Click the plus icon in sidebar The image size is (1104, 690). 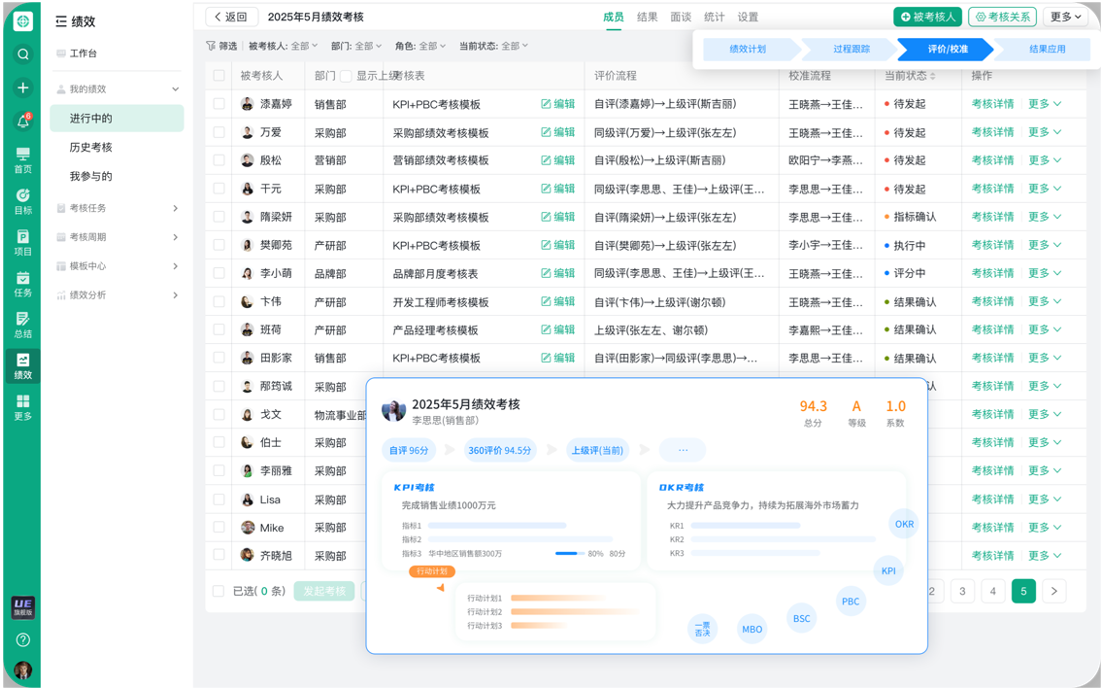point(23,88)
